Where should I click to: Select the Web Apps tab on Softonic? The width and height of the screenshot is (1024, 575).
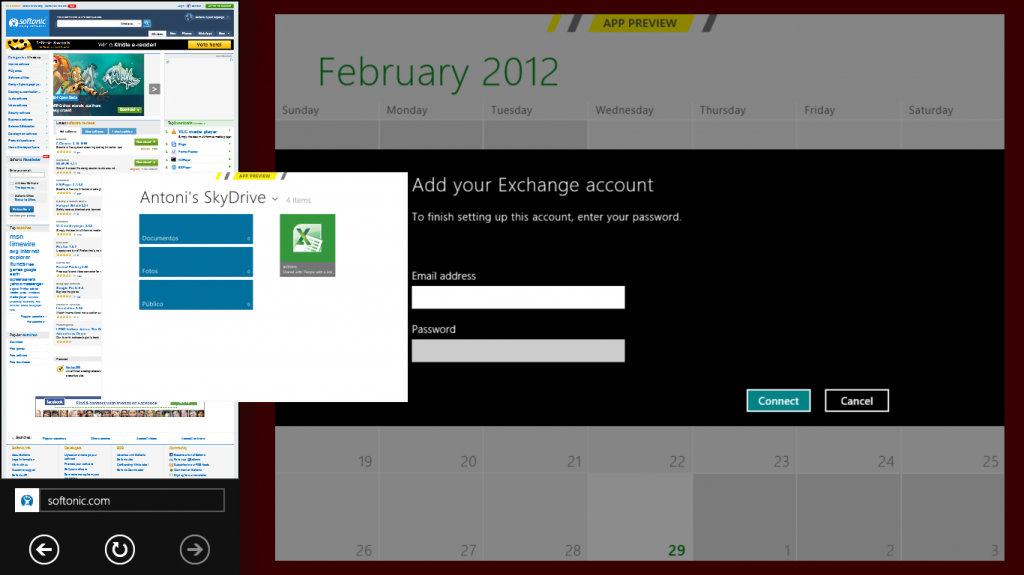click(205, 33)
